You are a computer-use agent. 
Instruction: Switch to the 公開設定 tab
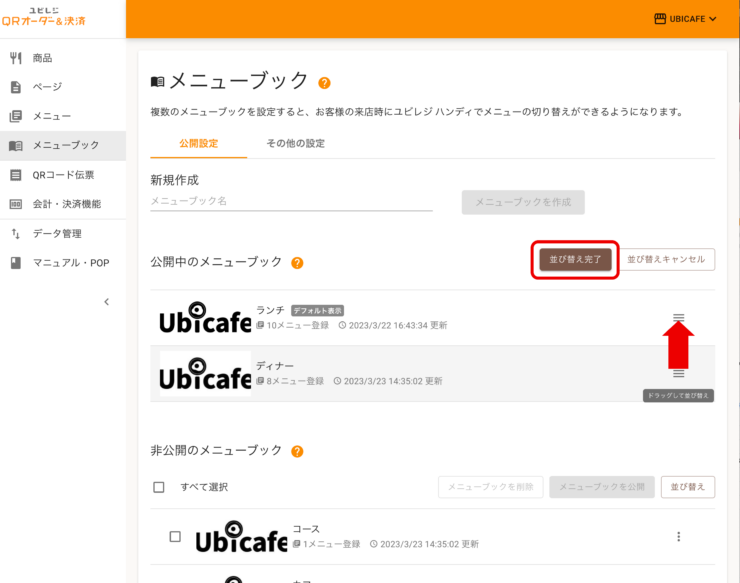point(199,144)
